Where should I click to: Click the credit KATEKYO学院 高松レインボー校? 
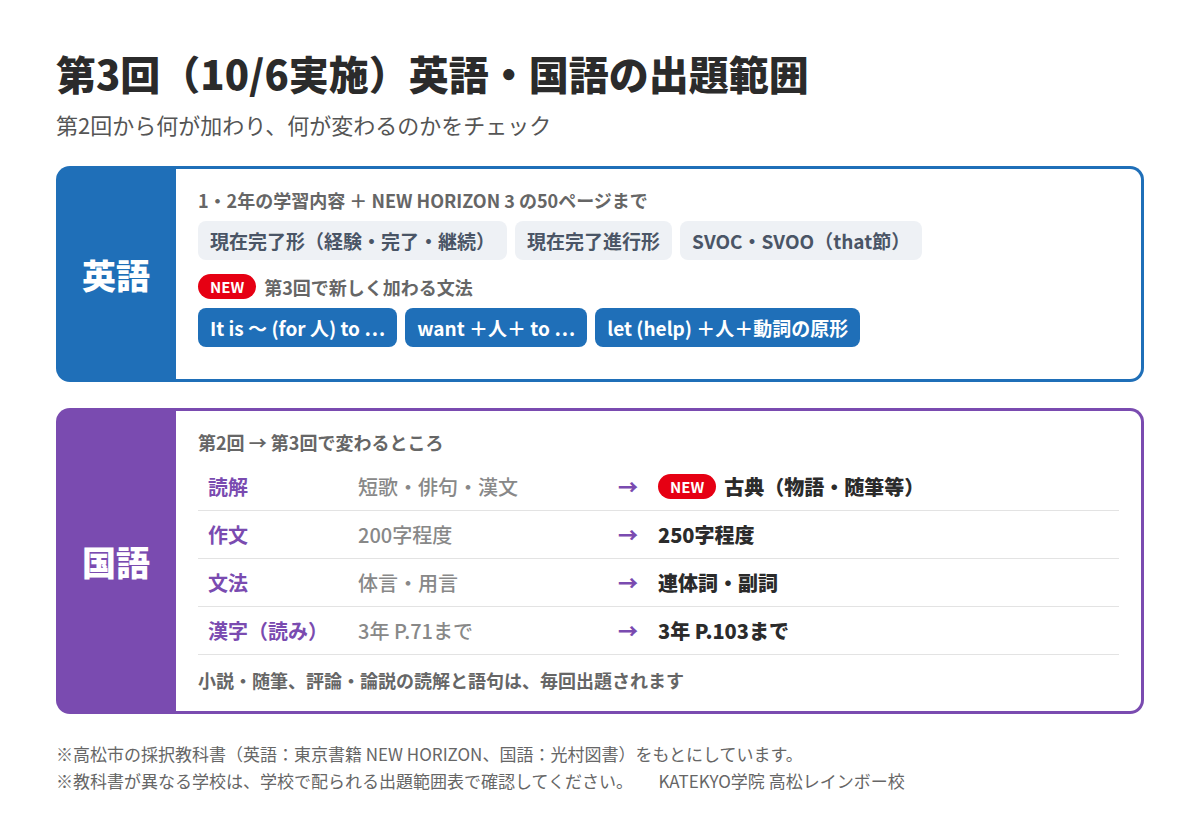pos(781,781)
